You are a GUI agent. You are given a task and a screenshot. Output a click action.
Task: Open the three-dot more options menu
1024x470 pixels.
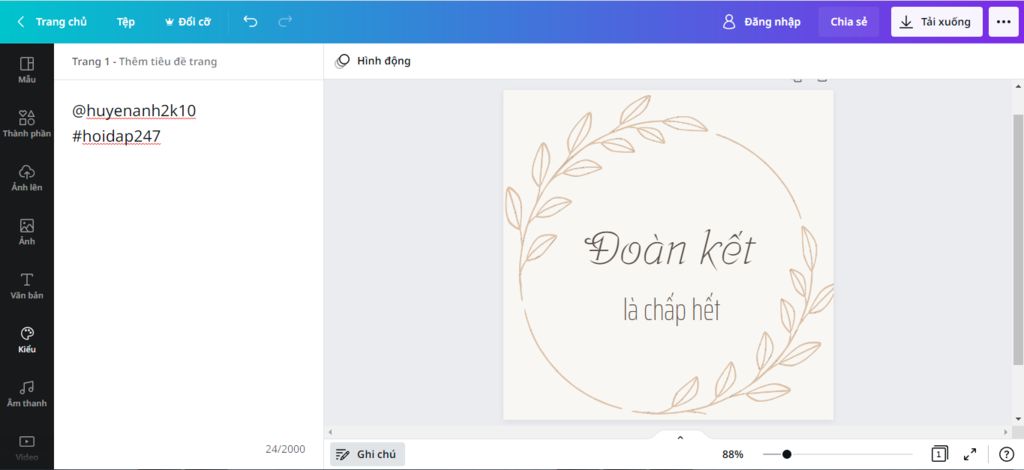coord(1004,22)
